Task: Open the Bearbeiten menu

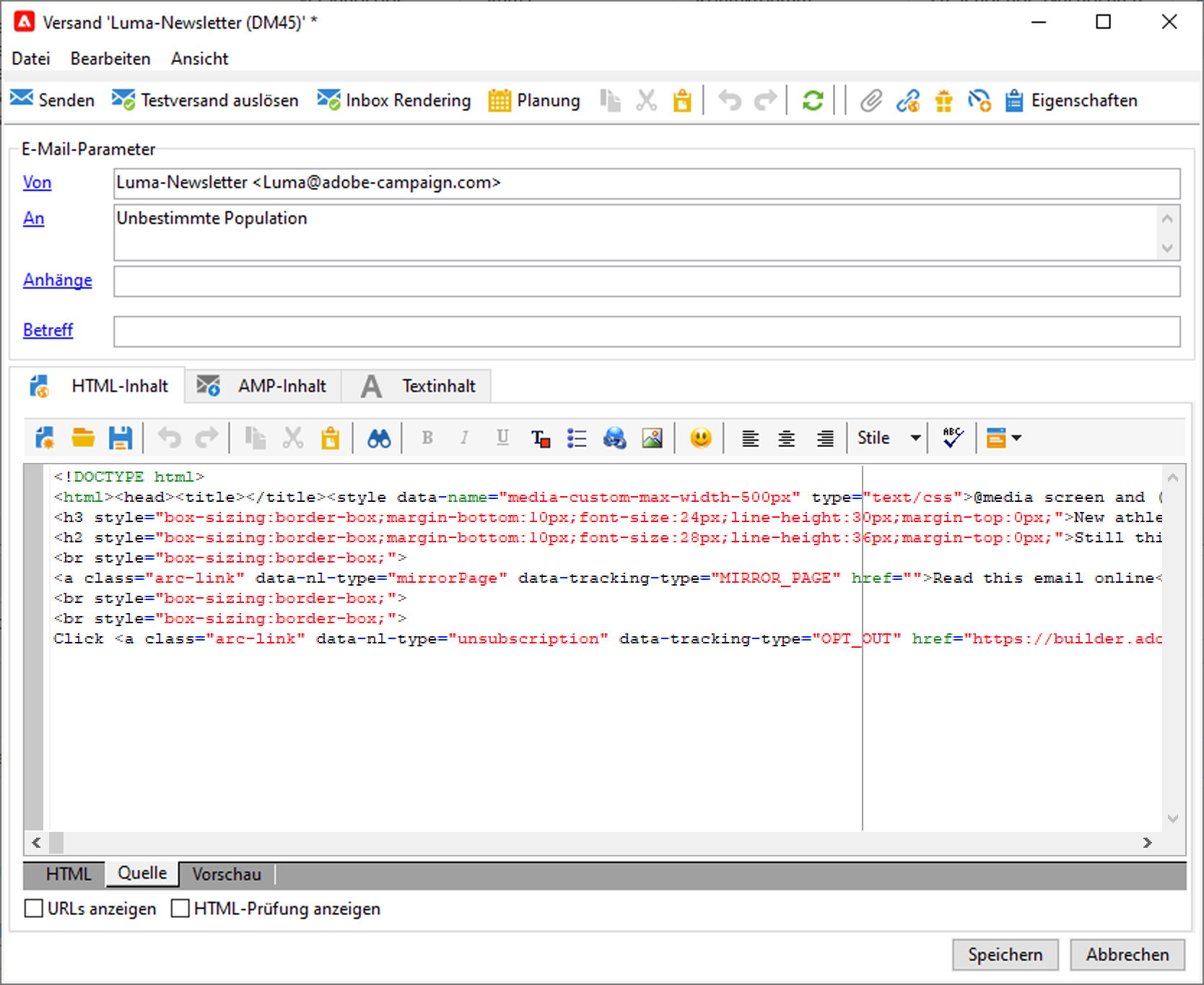Action: coord(110,58)
